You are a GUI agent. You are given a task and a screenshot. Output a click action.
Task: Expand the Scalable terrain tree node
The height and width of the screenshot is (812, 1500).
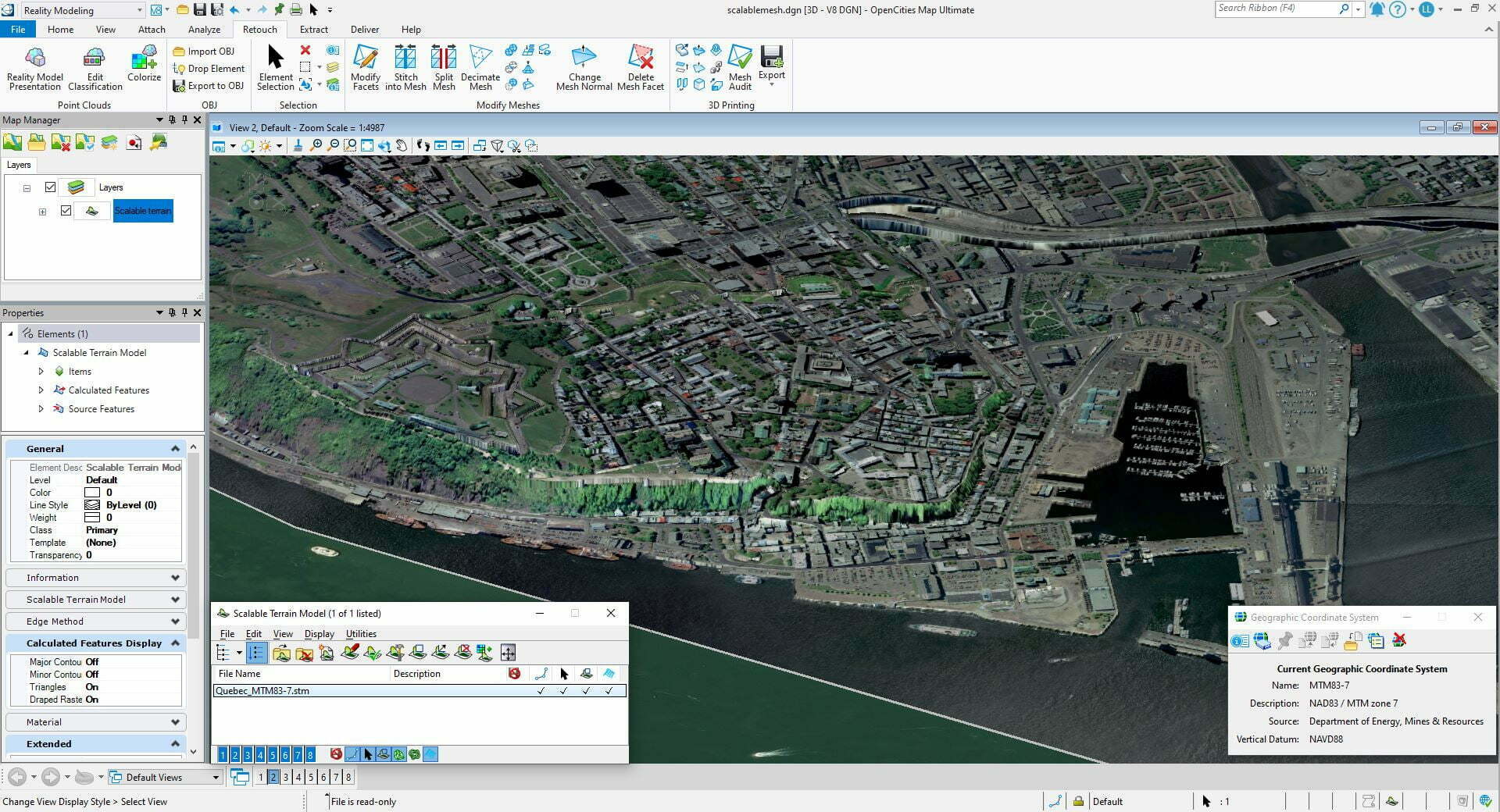42,211
